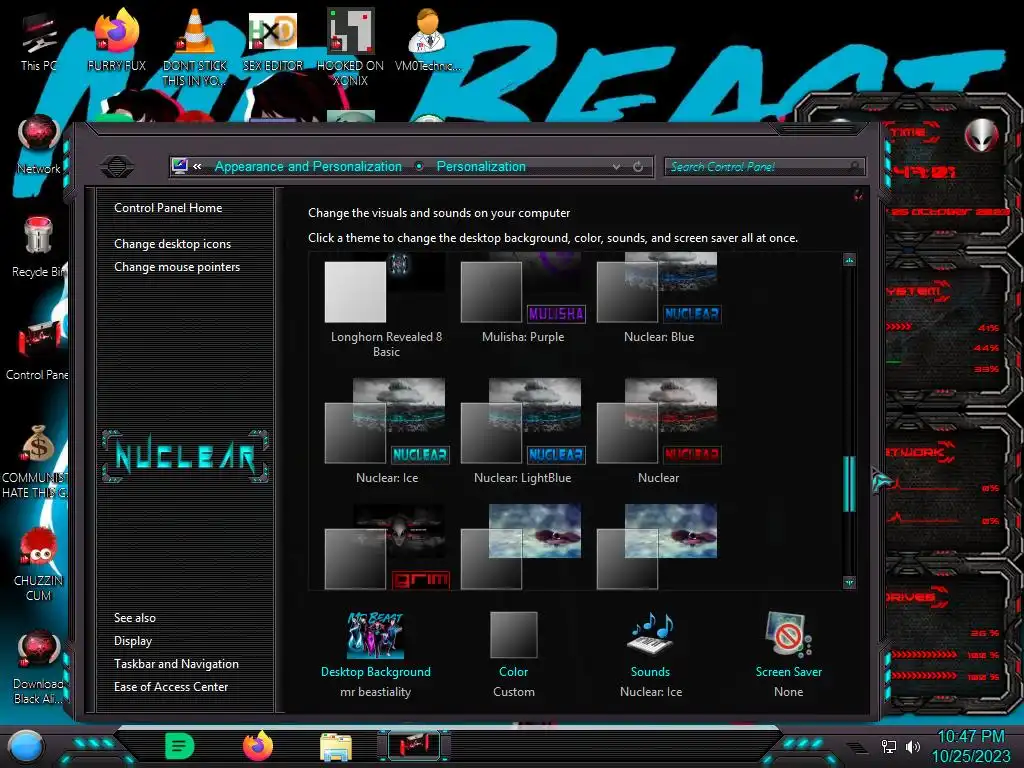The height and width of the screenshot is (768, 1024).
Task: Click the refresh button in address bar
Action: pos(638,167)
